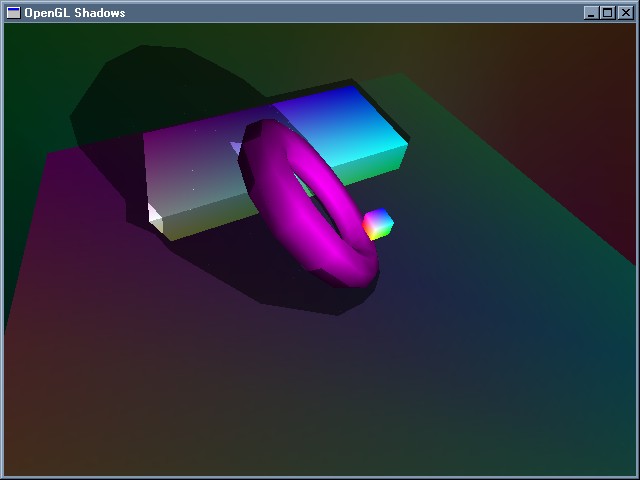Click the small rainbow-colored cube

[377, 224]
